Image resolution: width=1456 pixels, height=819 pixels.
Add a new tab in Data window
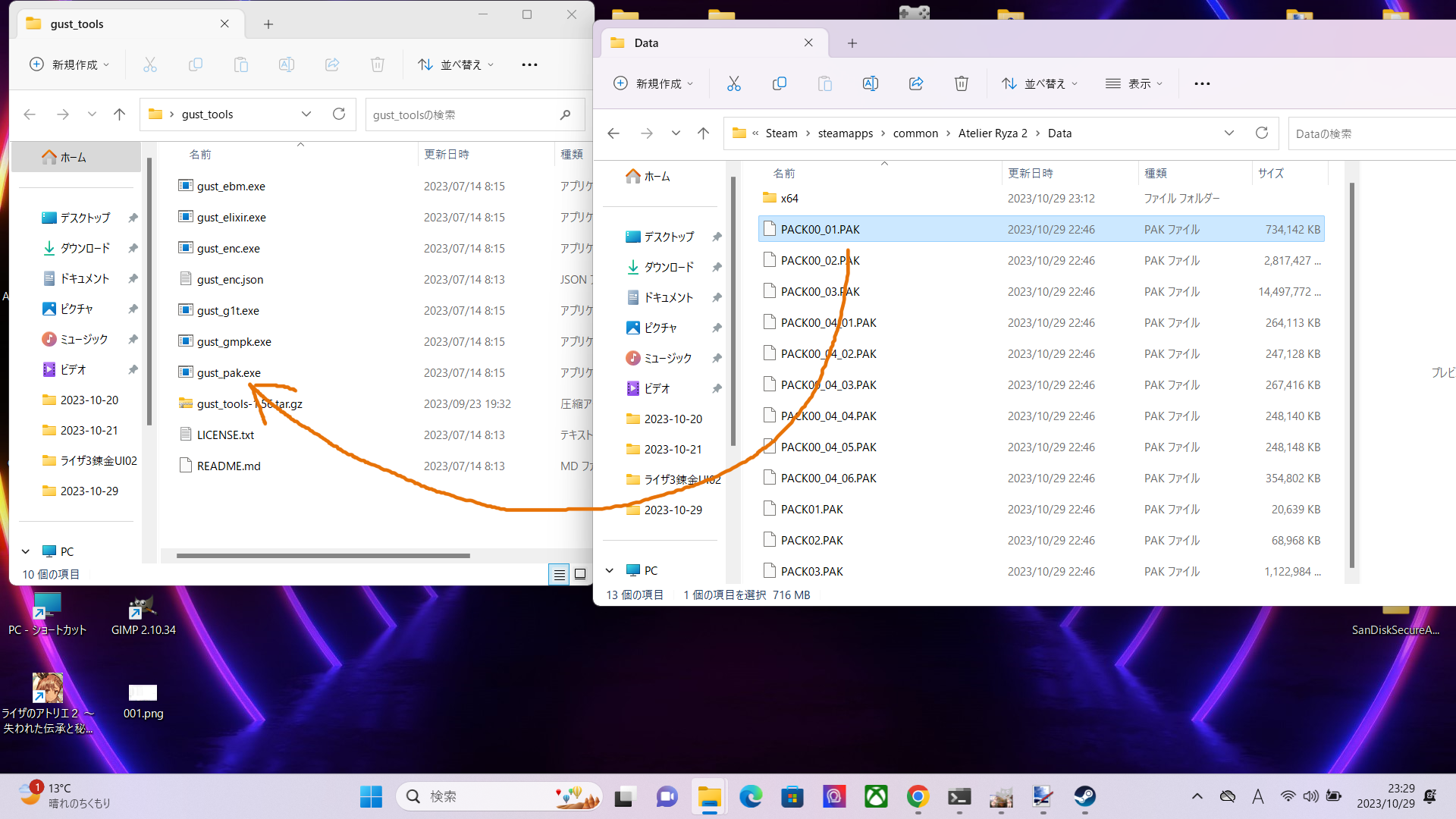pyautogui.click(x=852, y=43)
